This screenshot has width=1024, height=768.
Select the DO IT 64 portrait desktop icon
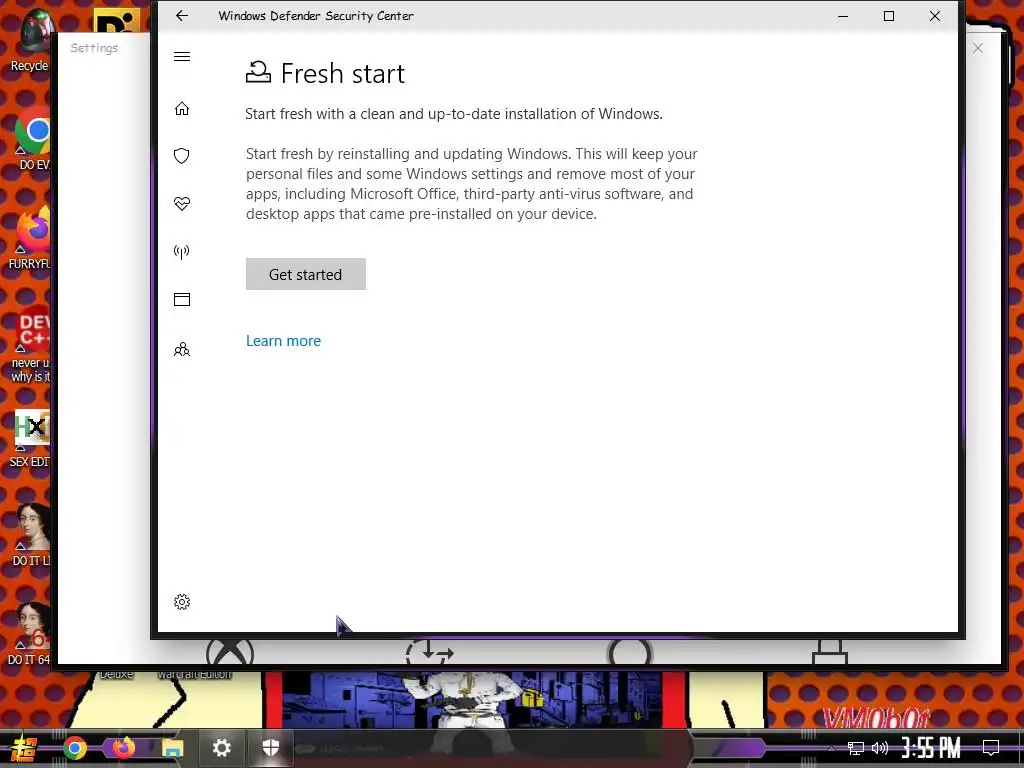point(30,633)
